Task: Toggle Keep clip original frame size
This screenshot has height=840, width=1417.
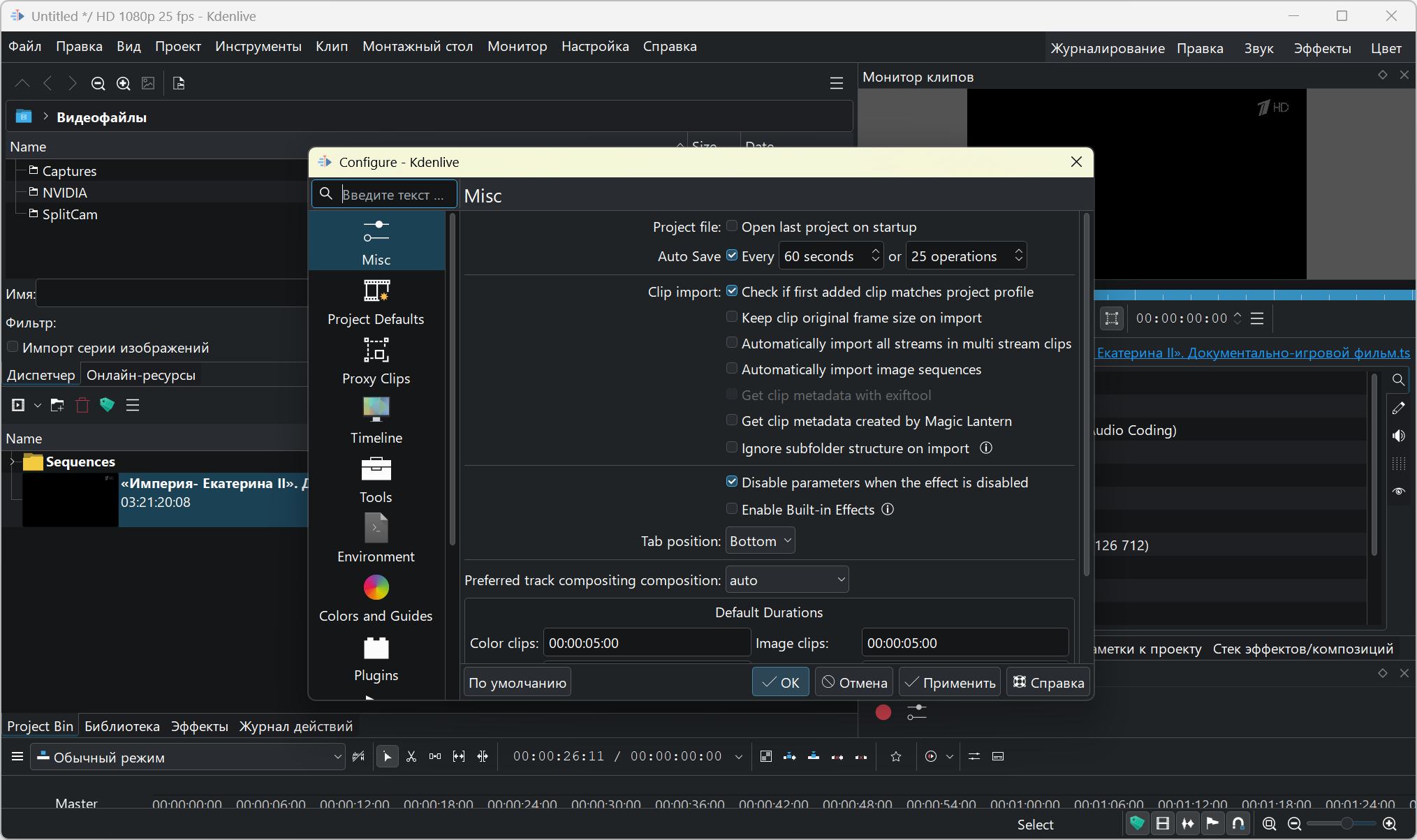Action: pyautogui.click(x=732, y=317)
